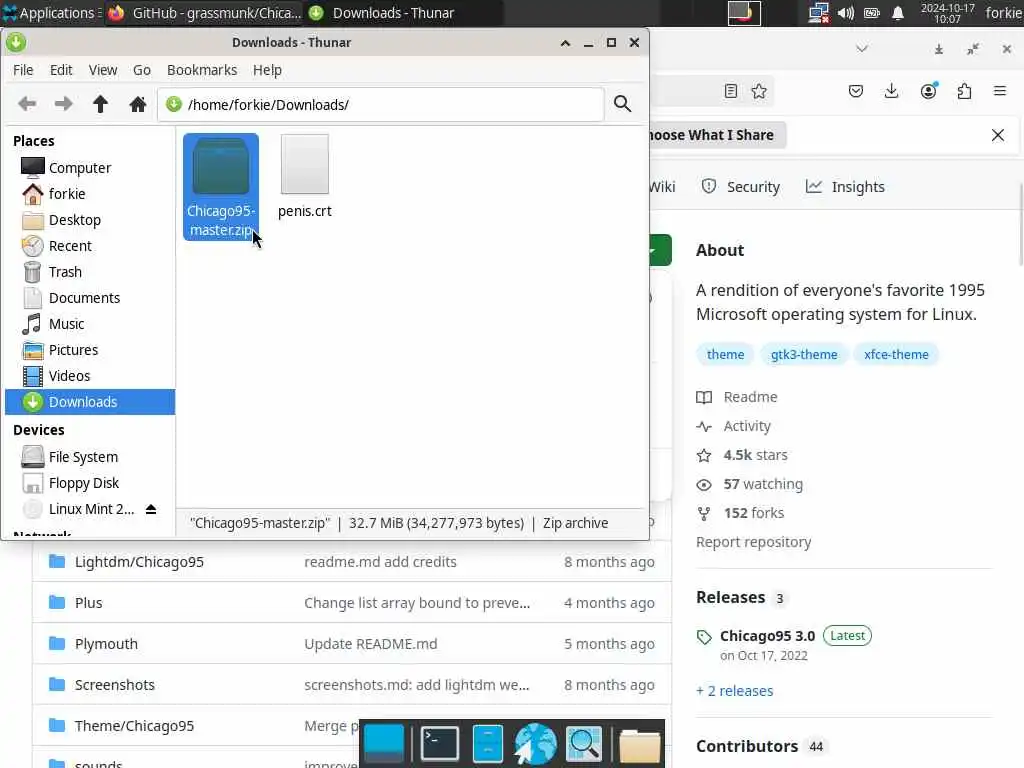Open Plymouth folder in GitHub list

coord(106,644)
